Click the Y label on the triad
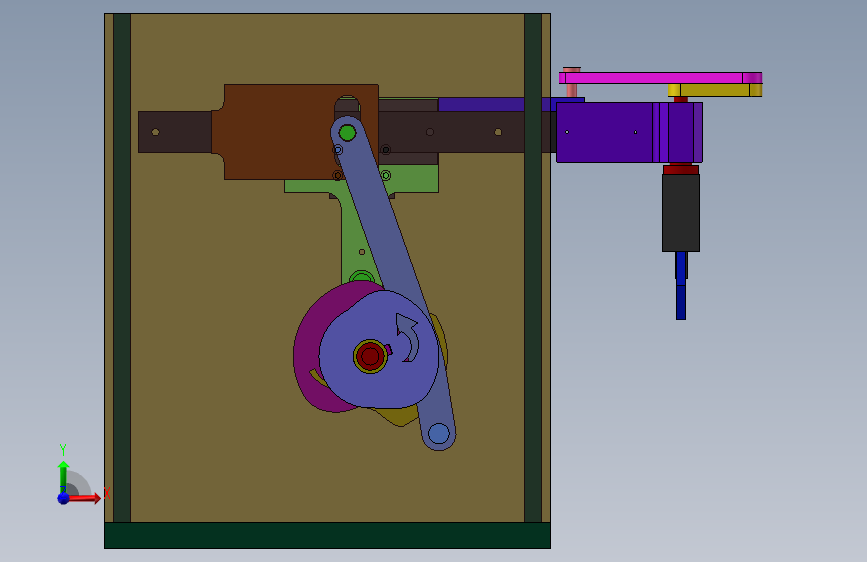 (x=63, y=450)
